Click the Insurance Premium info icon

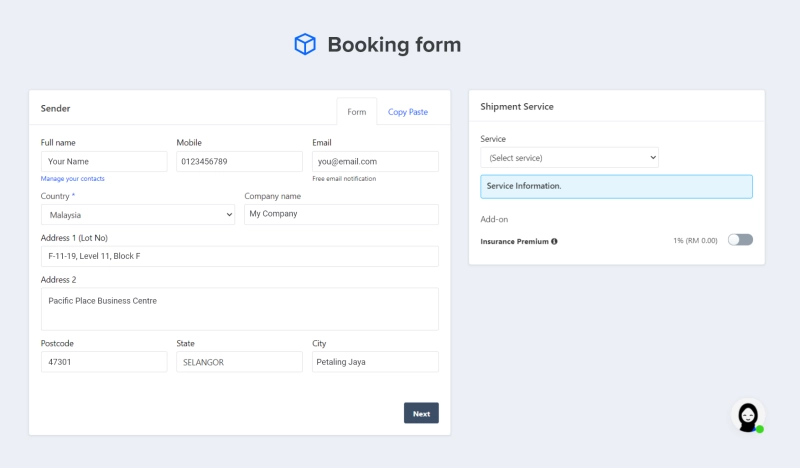pyautogui.click(x=554, y=241)
